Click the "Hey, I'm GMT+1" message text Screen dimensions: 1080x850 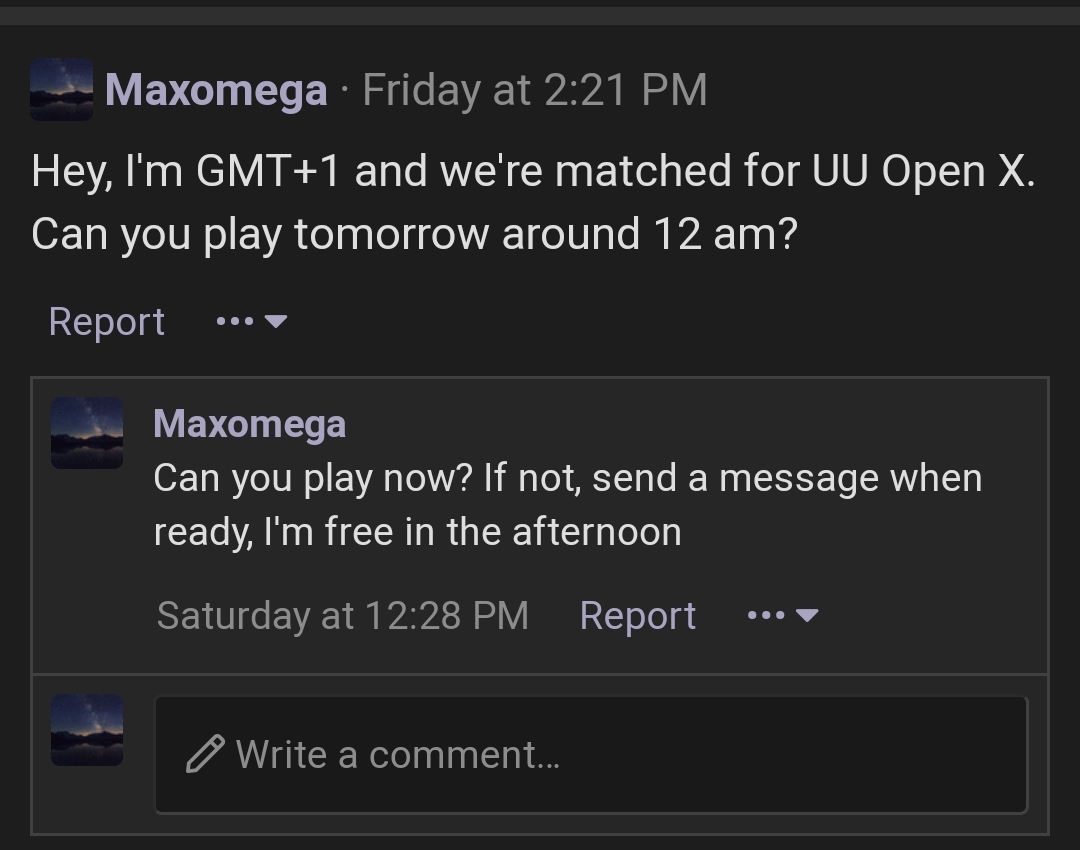pos(190,171)
